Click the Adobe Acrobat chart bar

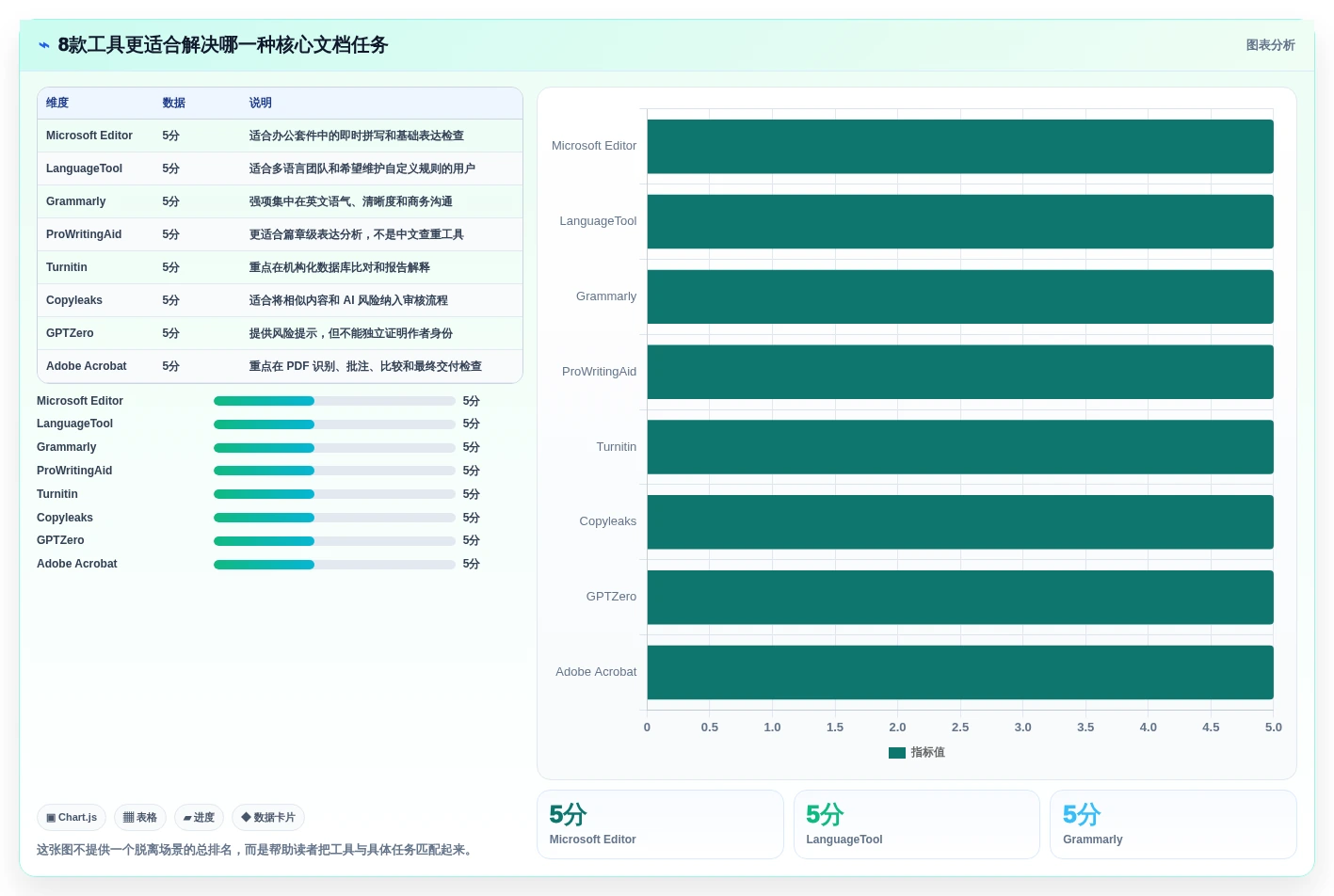pos(960,673)
